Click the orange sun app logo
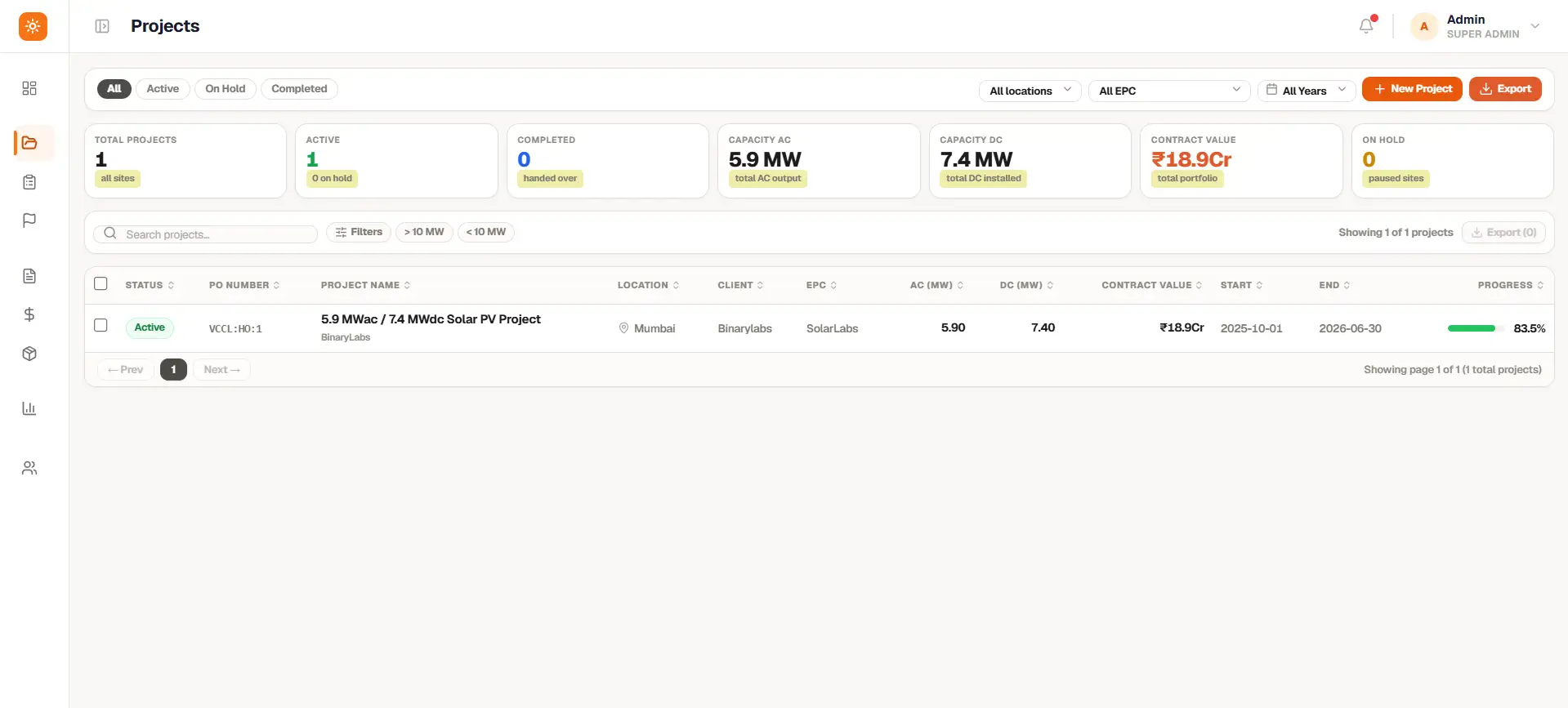Viewport: 1568px width, 708px height. (x=33, y=26)
